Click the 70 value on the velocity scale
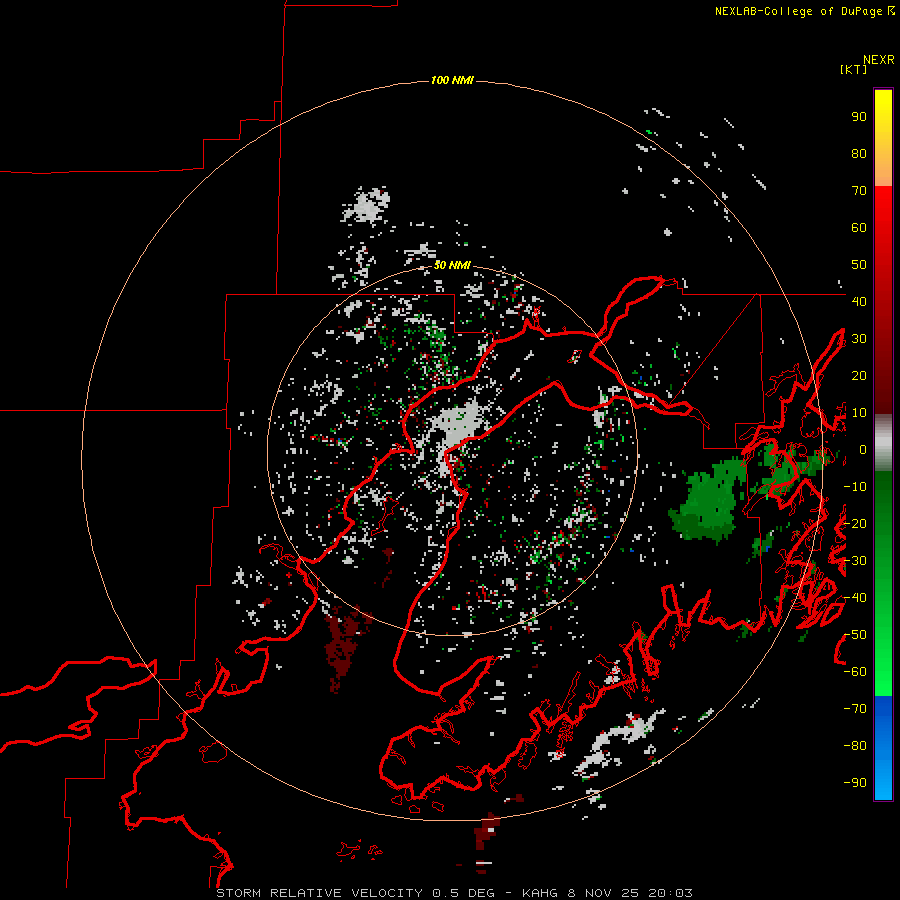 point(859,191)
